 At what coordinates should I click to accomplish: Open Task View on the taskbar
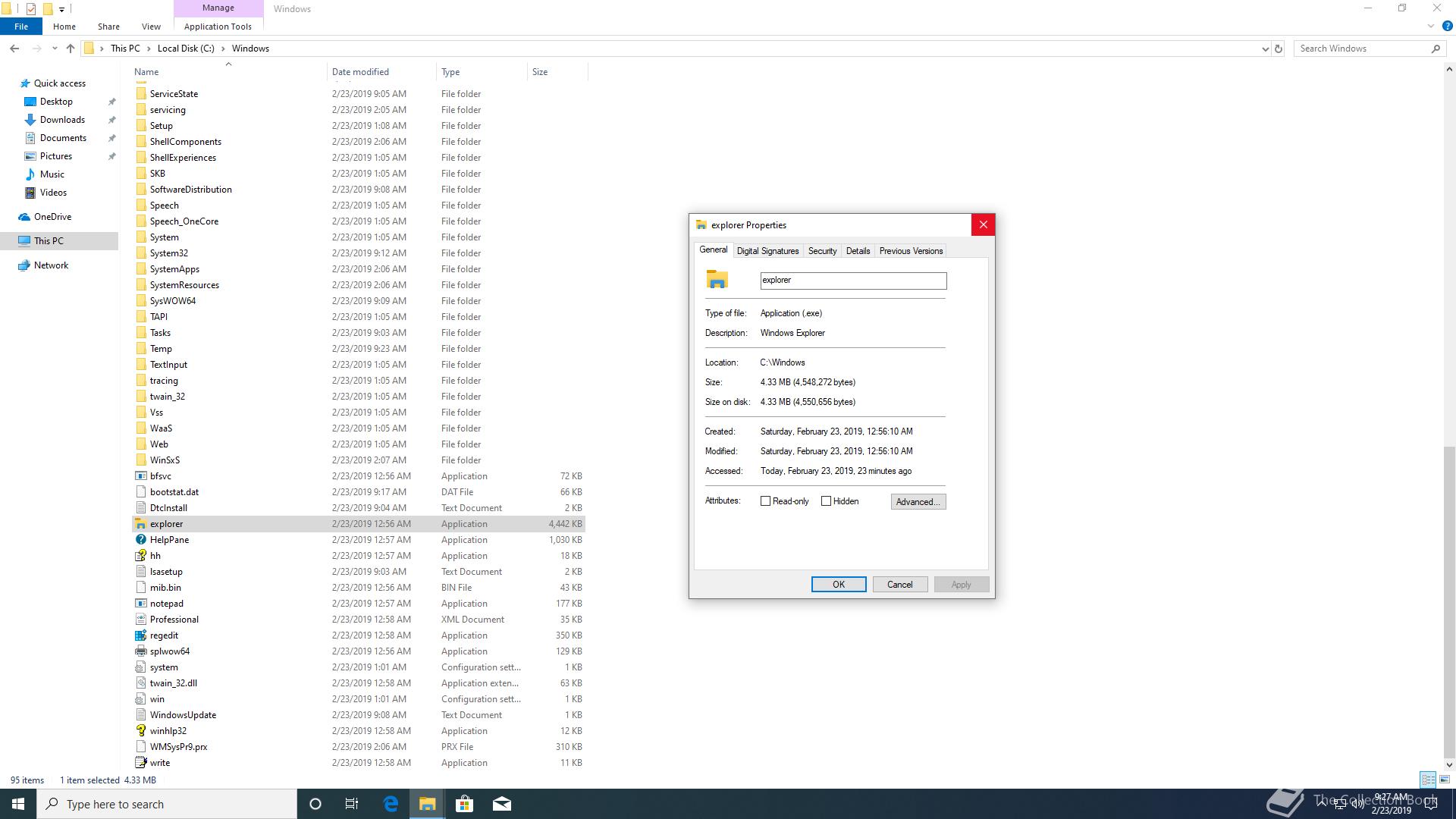coord(352,804)
